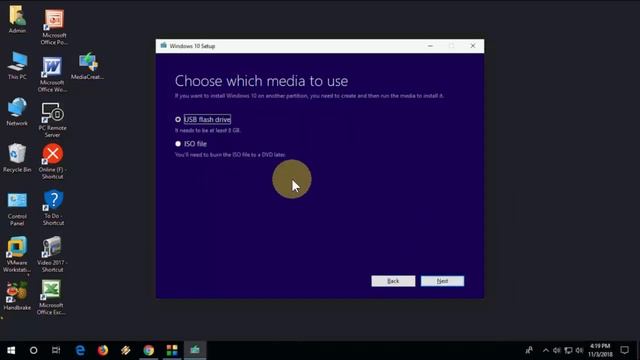Click the Next button
The height and width of the screenshot is (360, 640).
coord(442,281)
